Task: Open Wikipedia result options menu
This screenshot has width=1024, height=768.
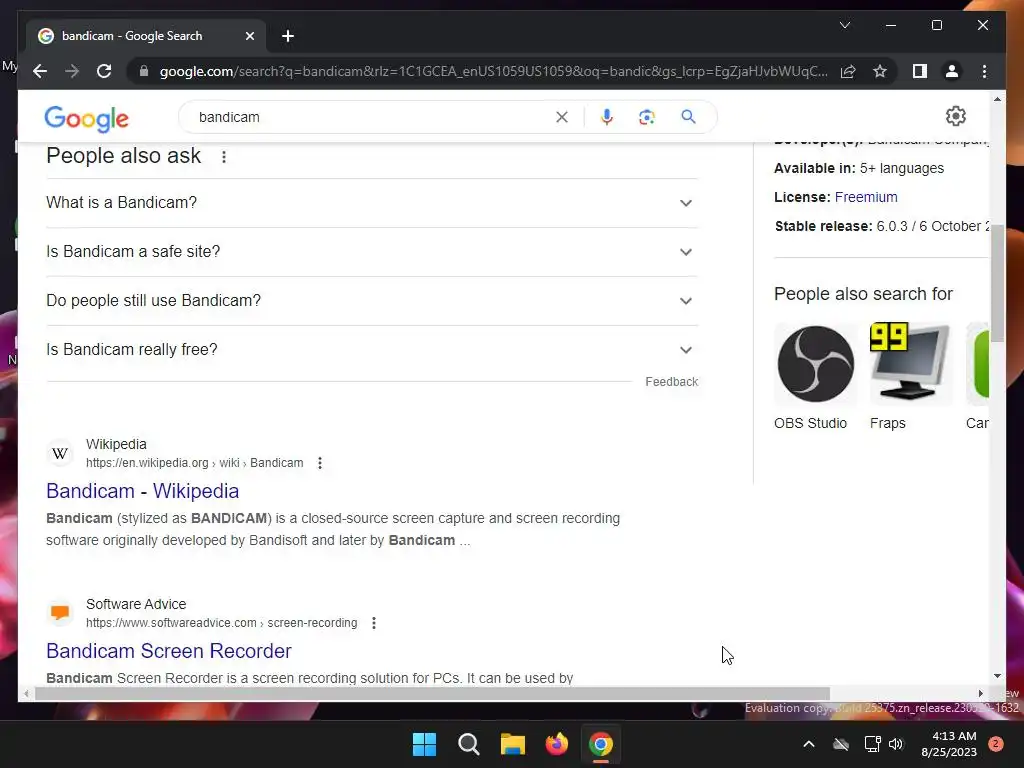Action: [x=320, y=463]
